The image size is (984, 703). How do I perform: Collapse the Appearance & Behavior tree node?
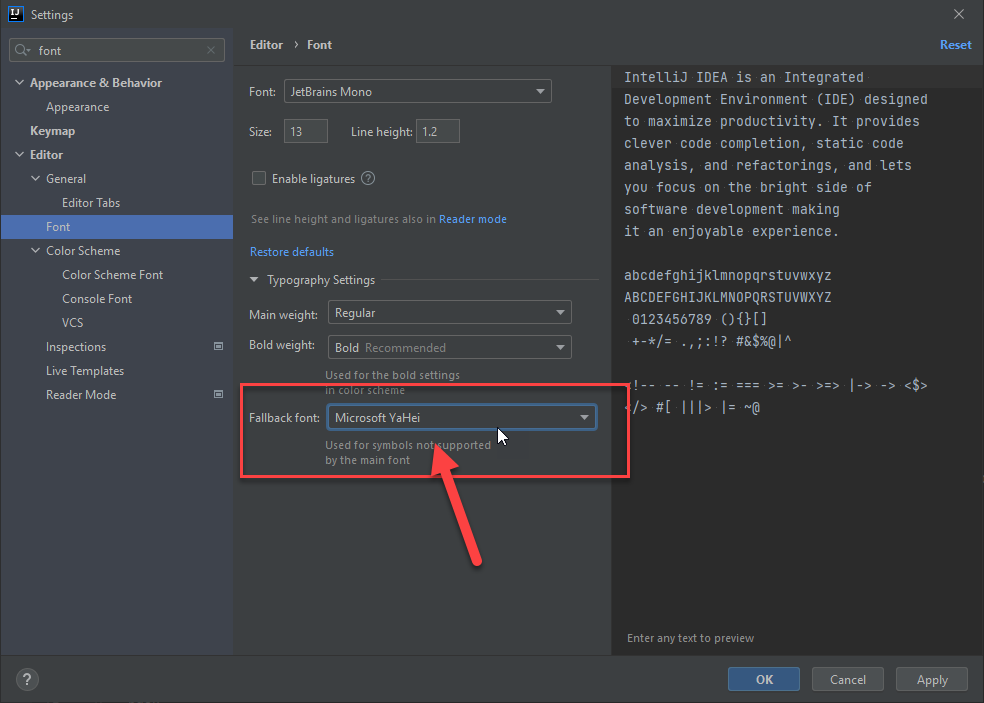19,82
